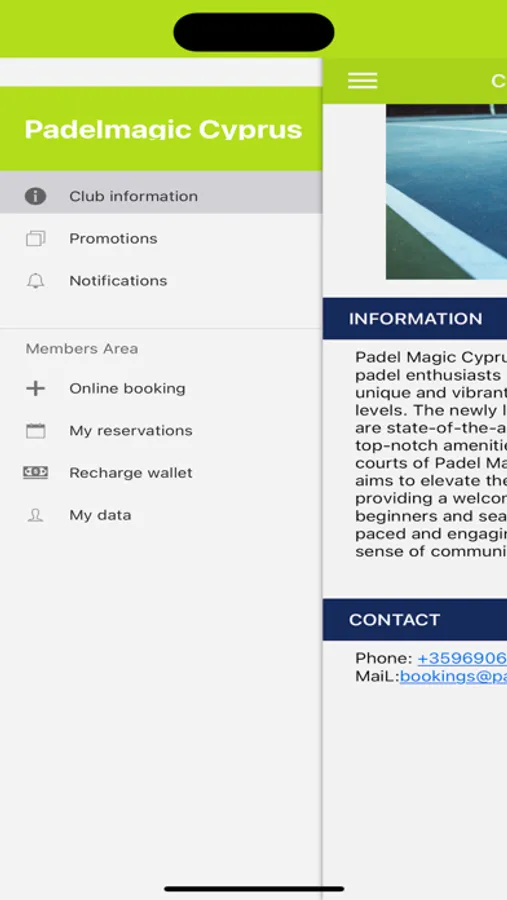The width and height of the screenshot is (507, 900).
Task: Select My reservations entry
Action: click(161, 431)
